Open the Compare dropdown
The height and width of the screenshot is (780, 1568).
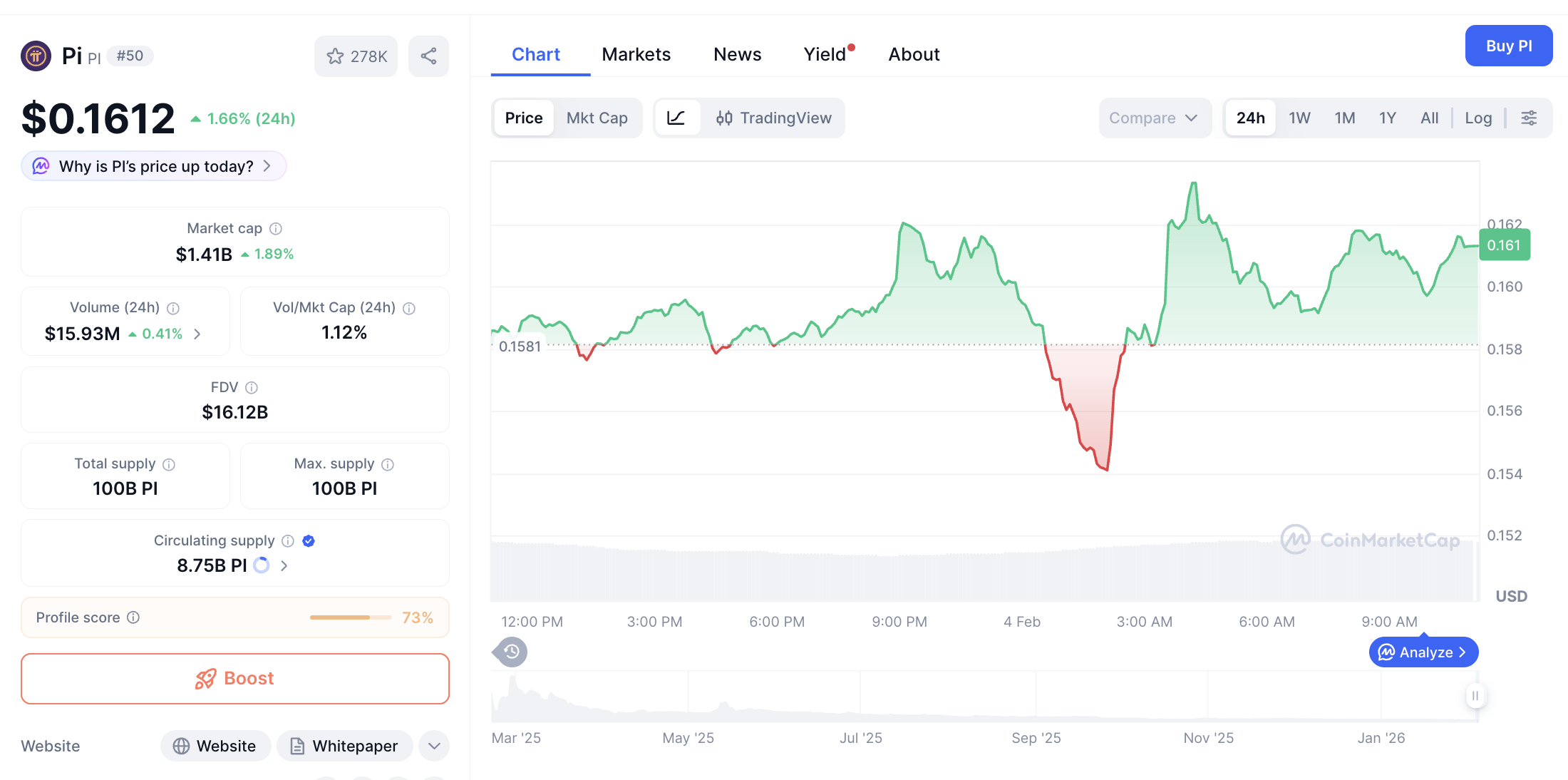[1155, 118]
